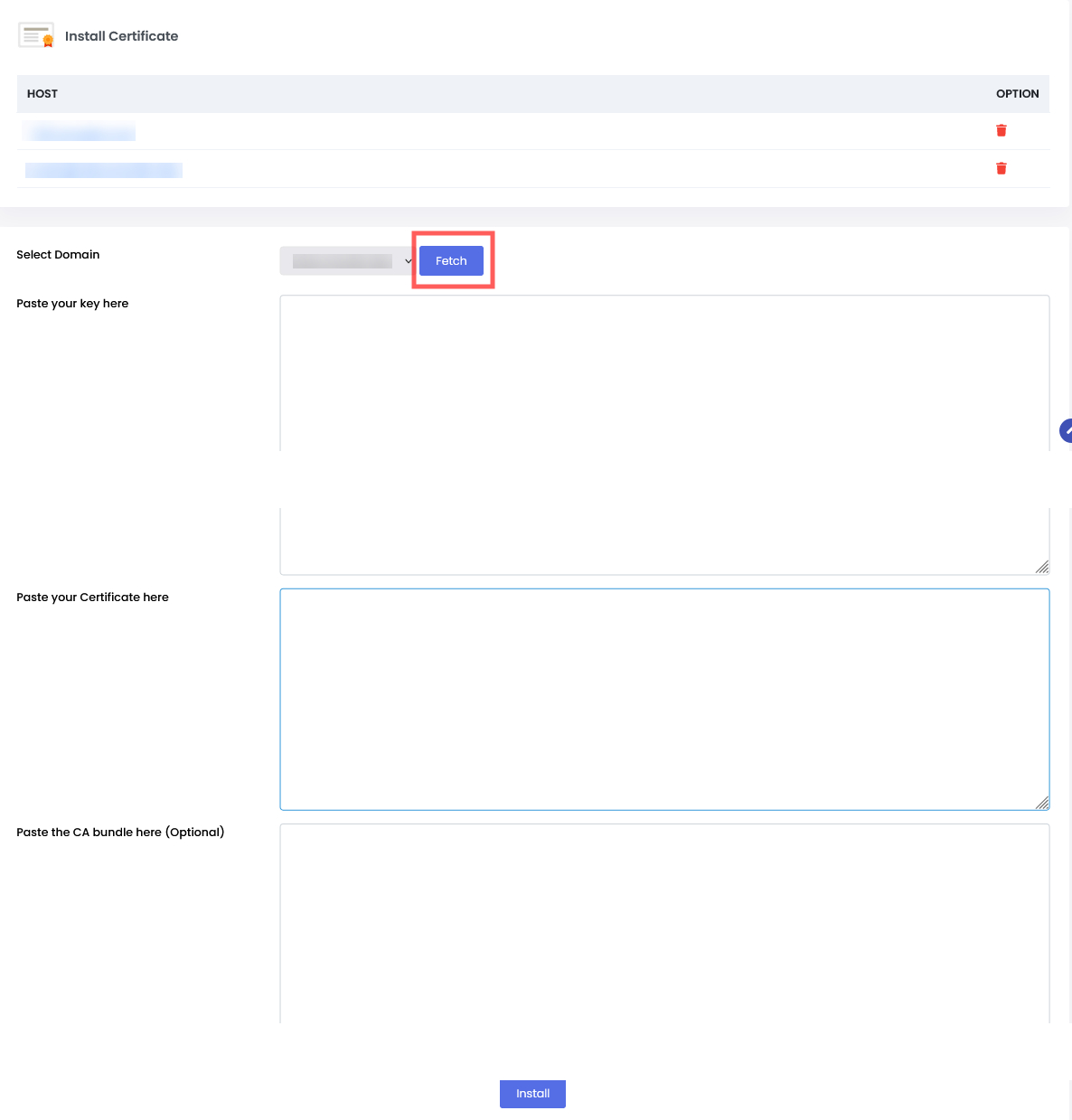Screen dimensions: 1072x1120
Task: Click the Install Certificate heading
Action: (x=121, y=36)
